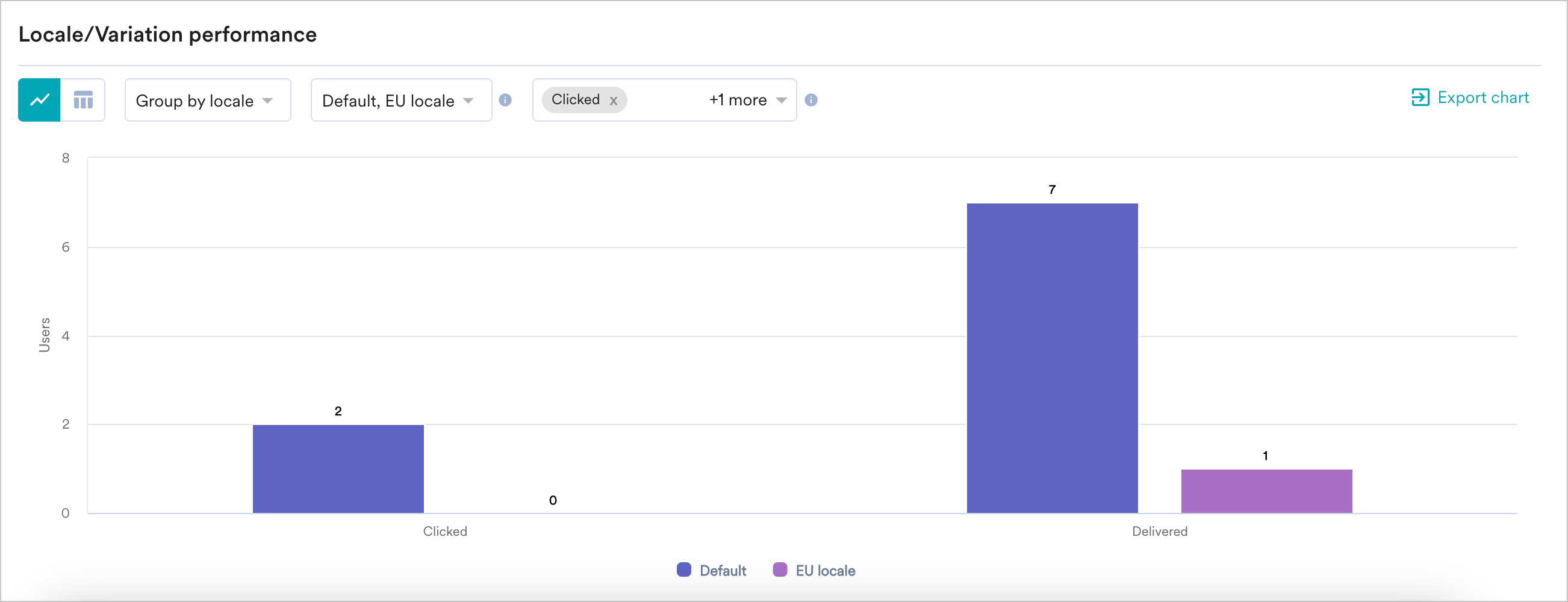Screen dimensions: 1568x602
Task: Open the Group by locale dropdown
Action: tap(208, 100)
